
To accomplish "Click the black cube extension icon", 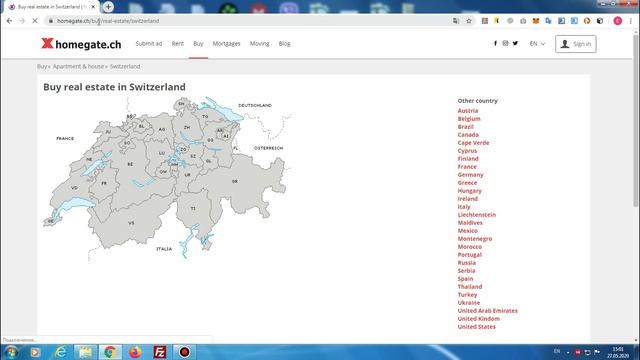I will click(600, 21).
